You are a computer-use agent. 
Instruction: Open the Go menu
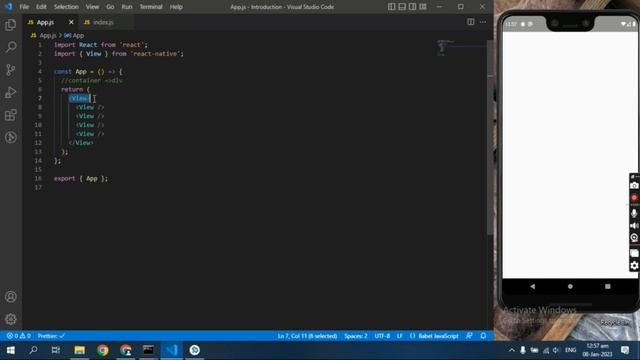[110, 7]
